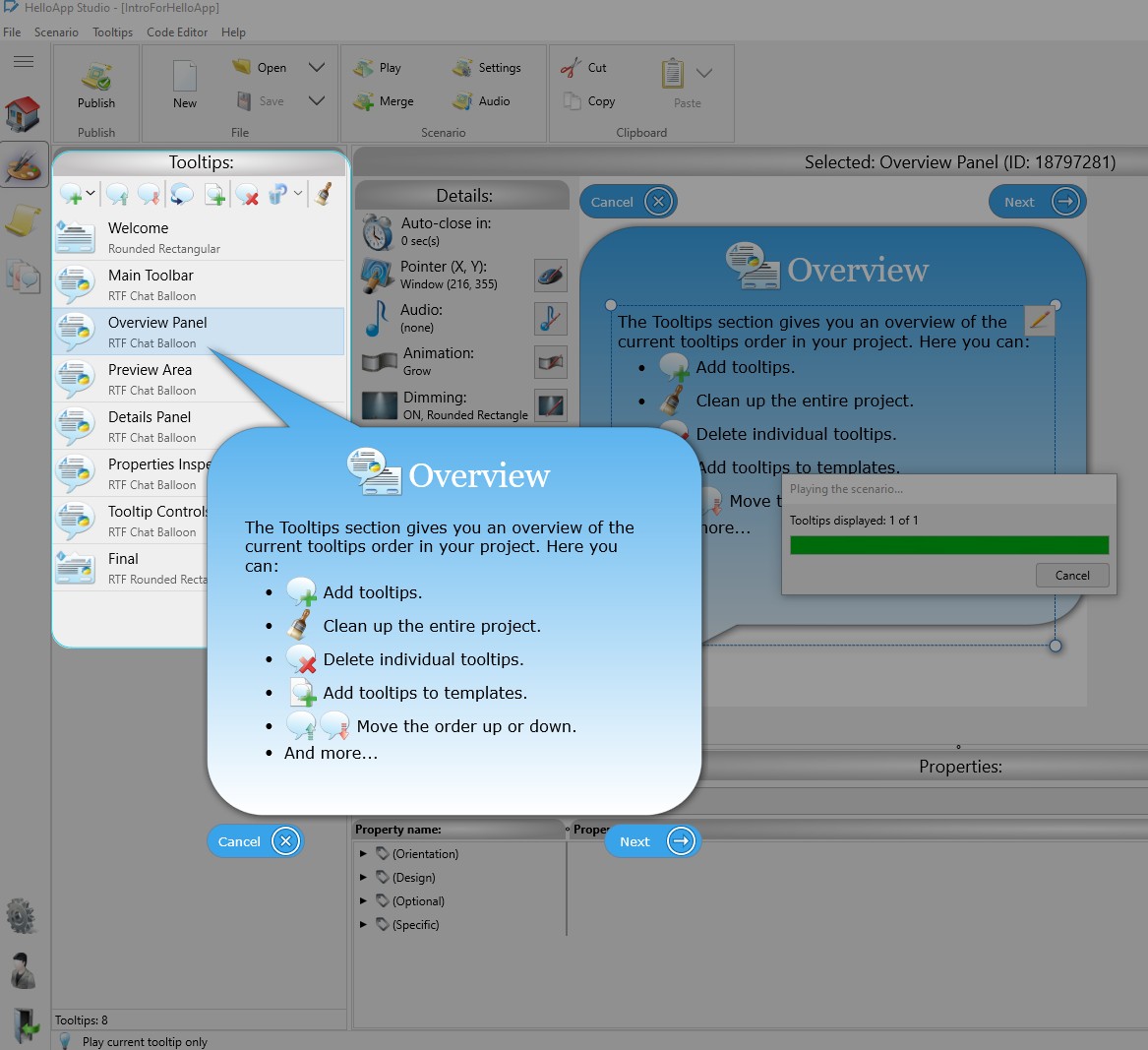Click the audio note button in Details
Screen dimensions: 1148x1050
pos(551,319)
